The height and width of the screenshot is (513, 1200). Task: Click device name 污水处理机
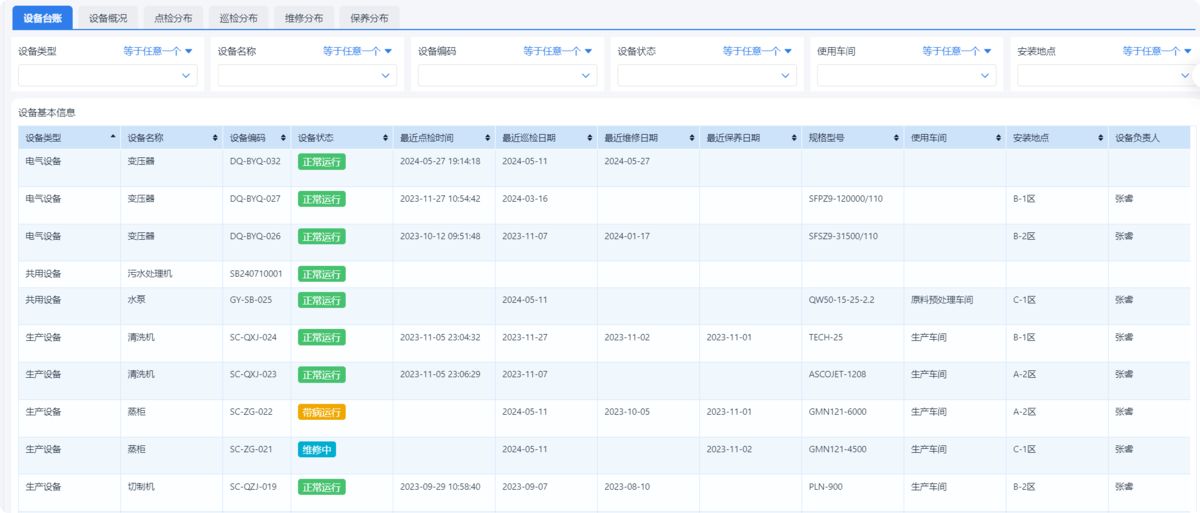coord(150,273)
